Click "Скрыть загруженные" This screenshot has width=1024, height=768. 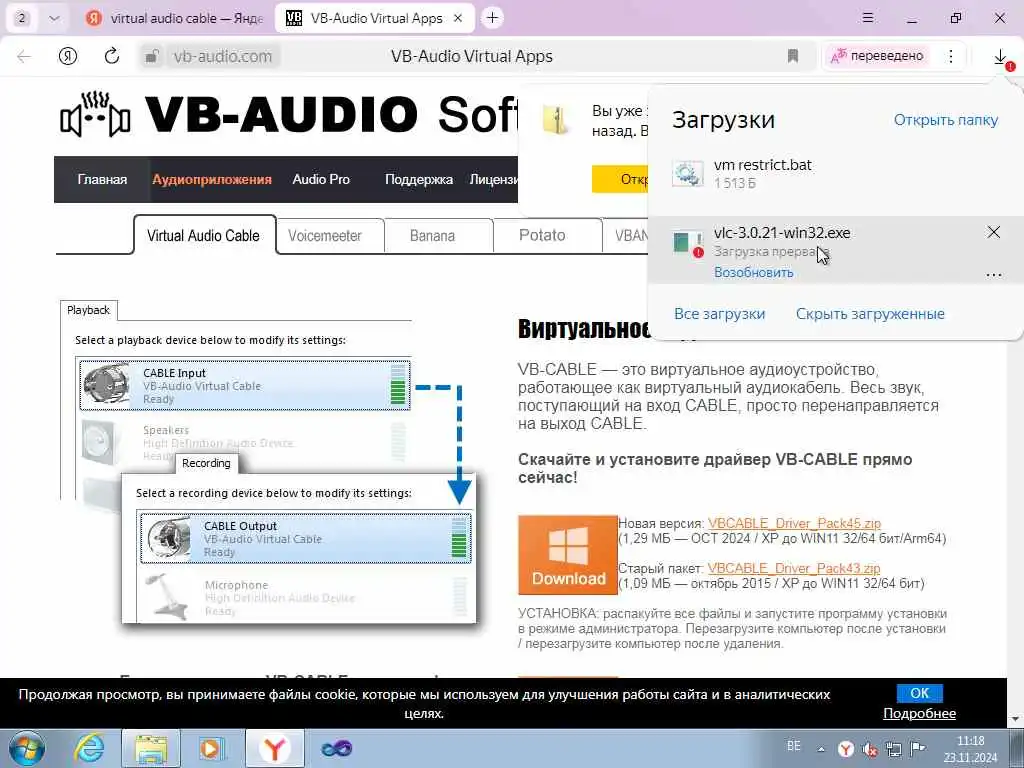(x=870, y=314)
